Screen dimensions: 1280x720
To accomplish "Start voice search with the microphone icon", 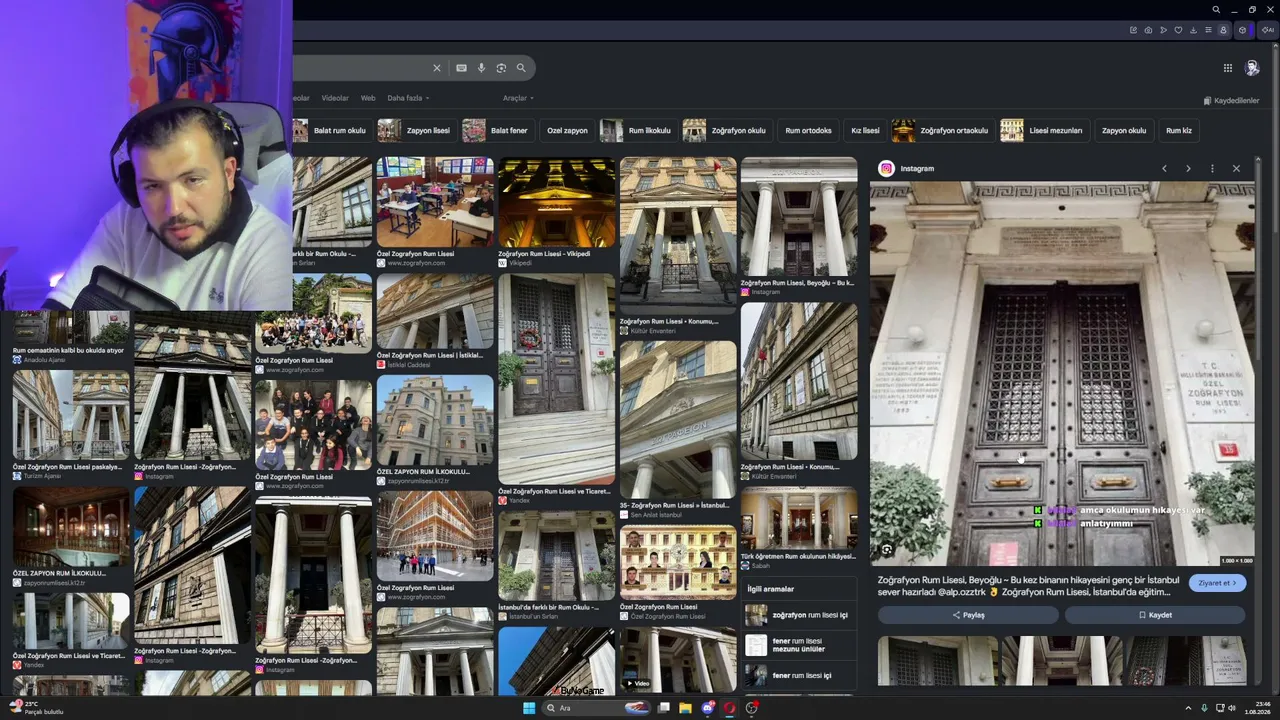I will [x=481, y=68].
